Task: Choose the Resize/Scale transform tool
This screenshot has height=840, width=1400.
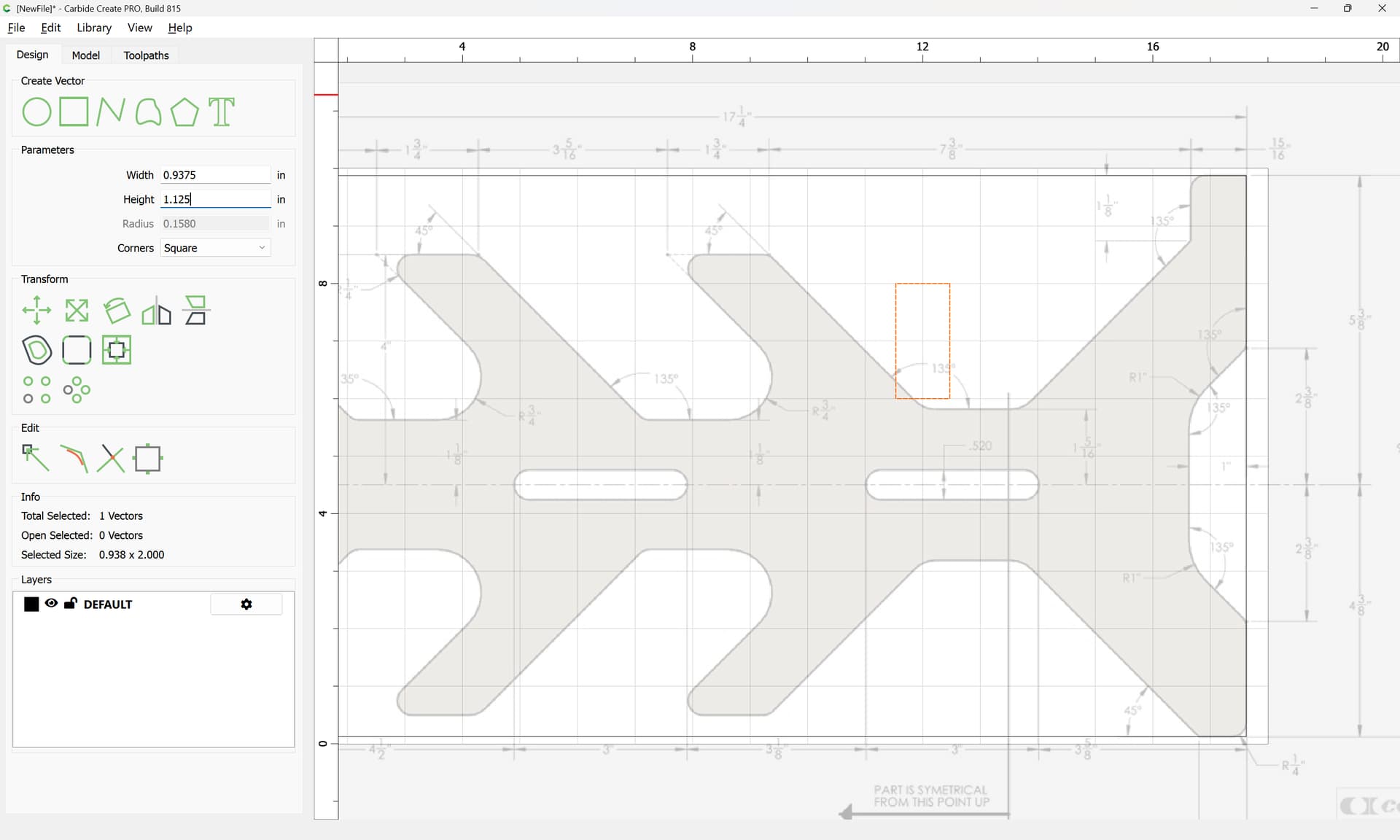Action: coord(77,311)
